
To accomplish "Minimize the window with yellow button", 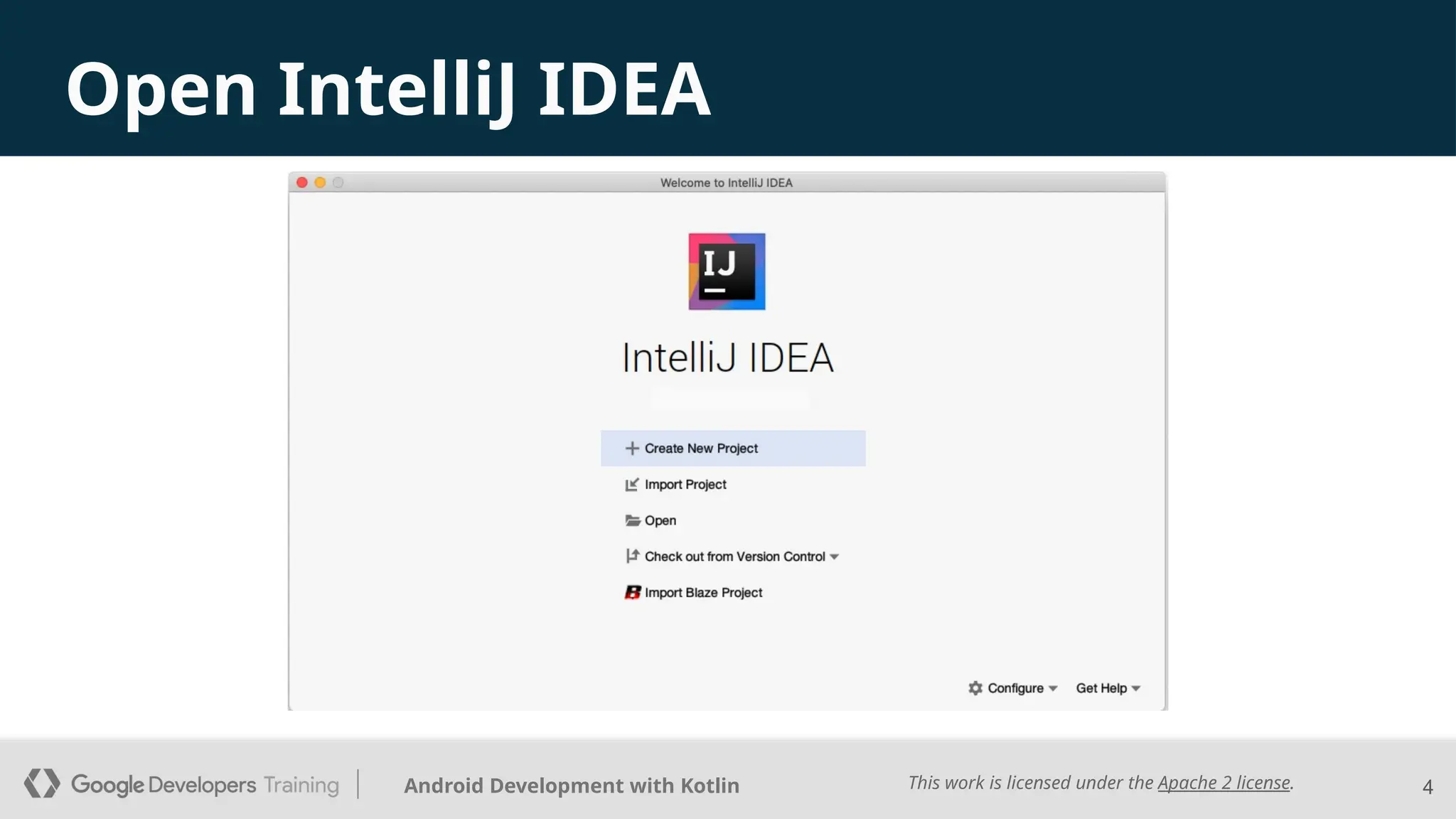I will tap(320, 183).
